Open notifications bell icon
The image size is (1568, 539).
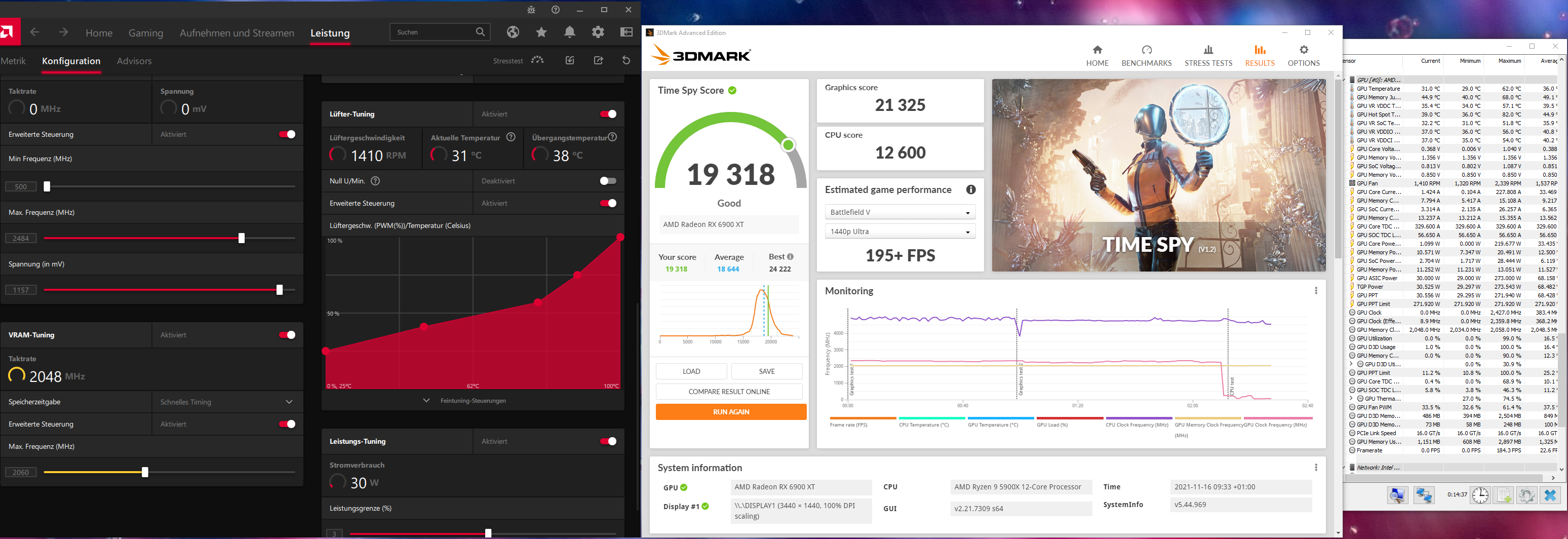pyautogui.click(x=570, y=32)
